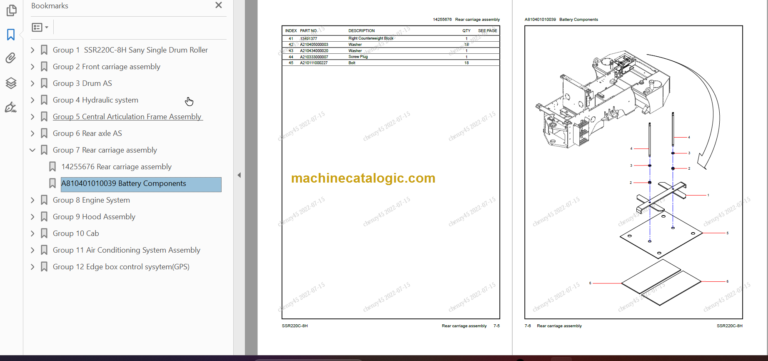768x361 pixels.
Task: Click the Bolt row in parts table
Action: coord(391,63)
